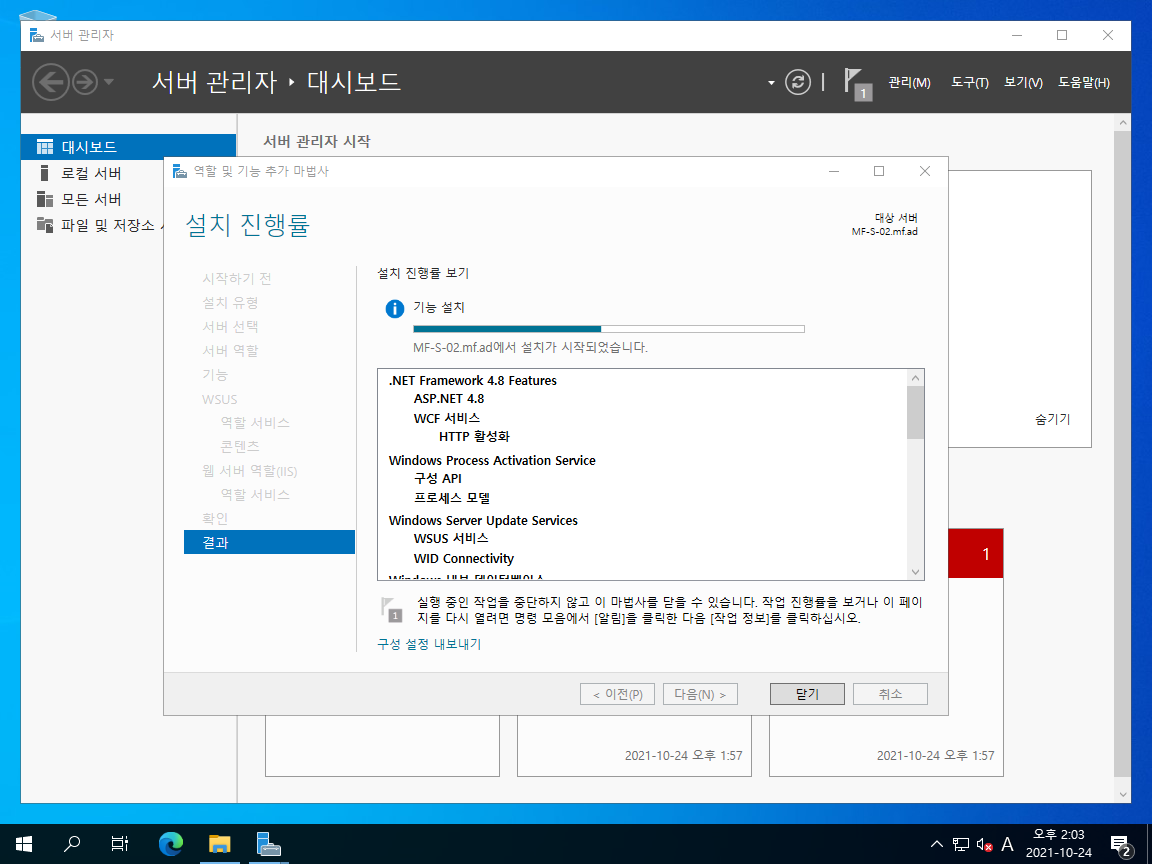Click 숨기기 link in Server Manager dashboard
This screenshot has height=864, width=1152.
(x=1052, y=420)
